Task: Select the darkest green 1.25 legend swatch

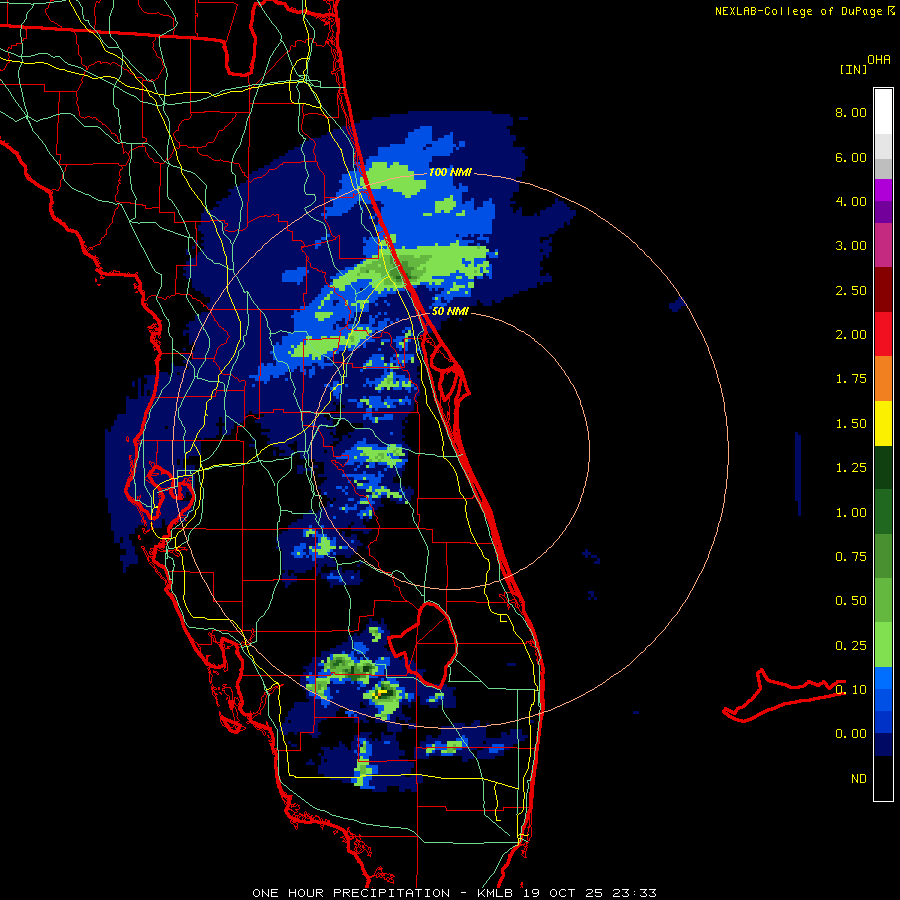Action: pos(883,467)
